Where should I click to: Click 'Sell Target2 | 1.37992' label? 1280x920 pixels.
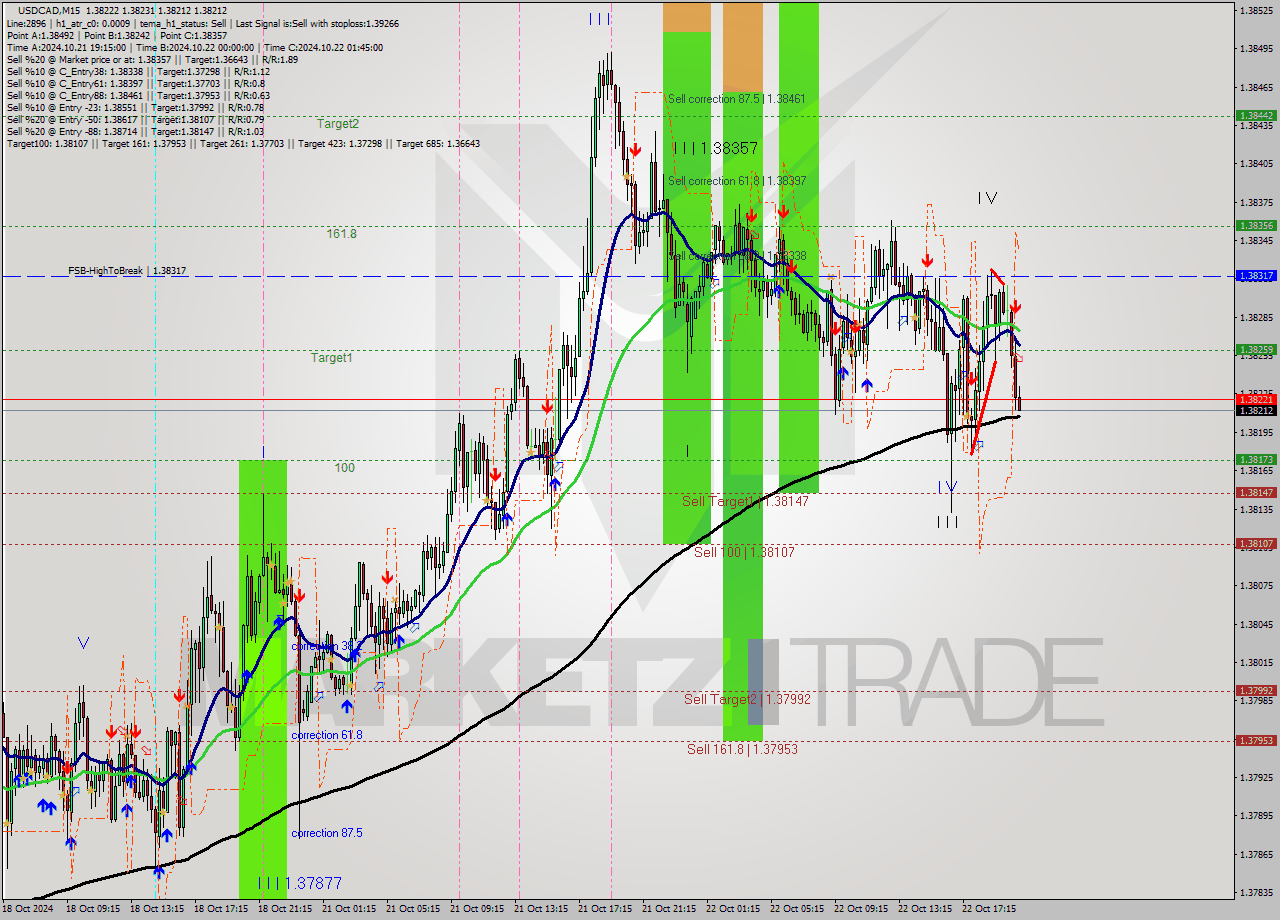click(x=747, y=699)
